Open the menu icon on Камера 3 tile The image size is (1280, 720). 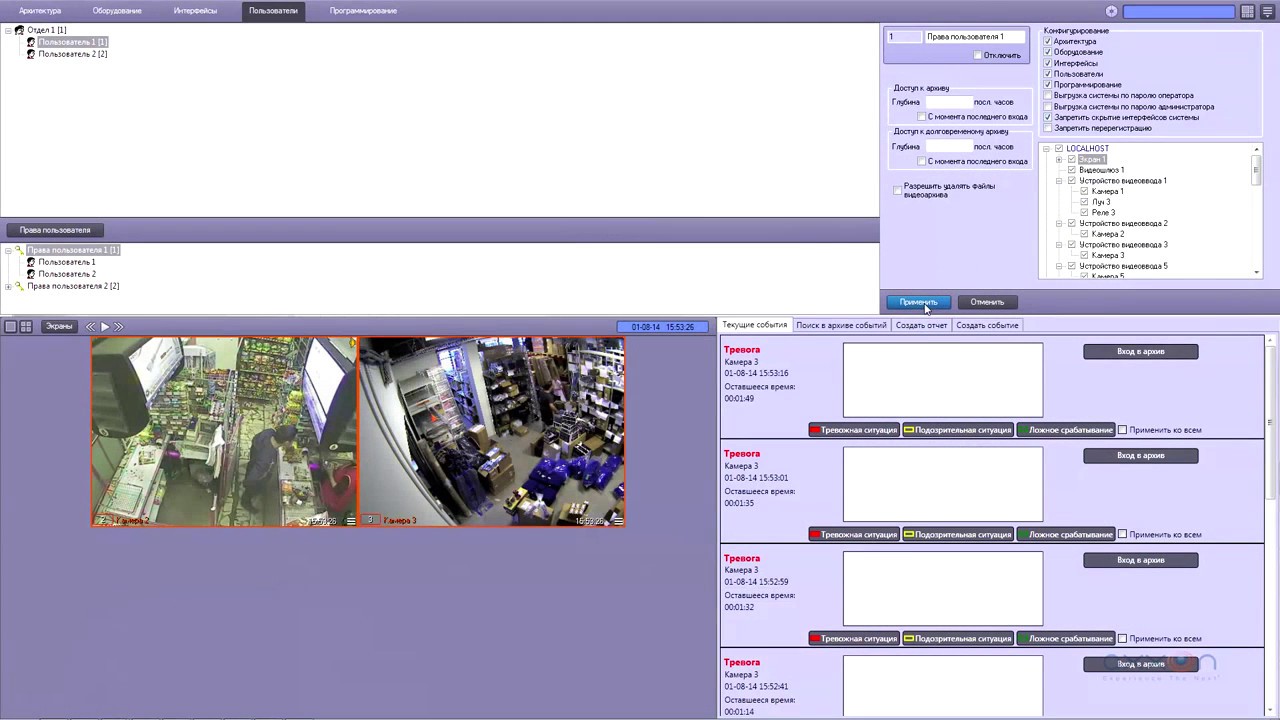[x=618, y=521]
